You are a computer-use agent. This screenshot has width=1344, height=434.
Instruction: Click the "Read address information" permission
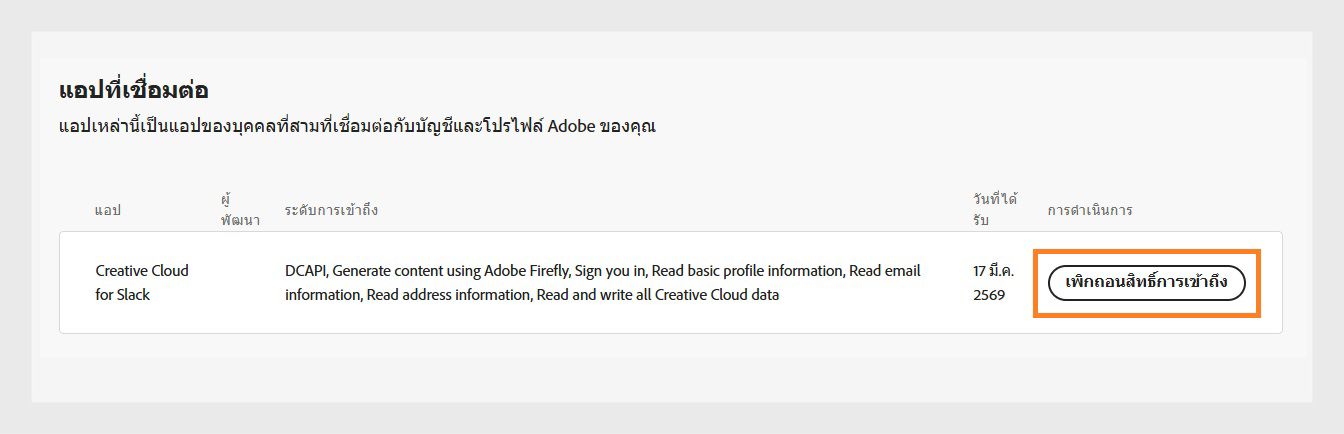(x=448, y=295)
